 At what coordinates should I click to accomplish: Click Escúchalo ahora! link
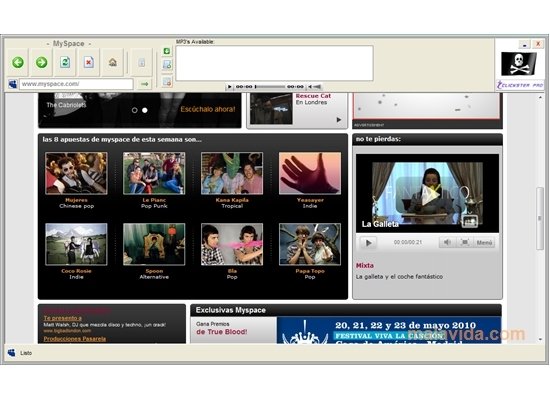[208, 109]
